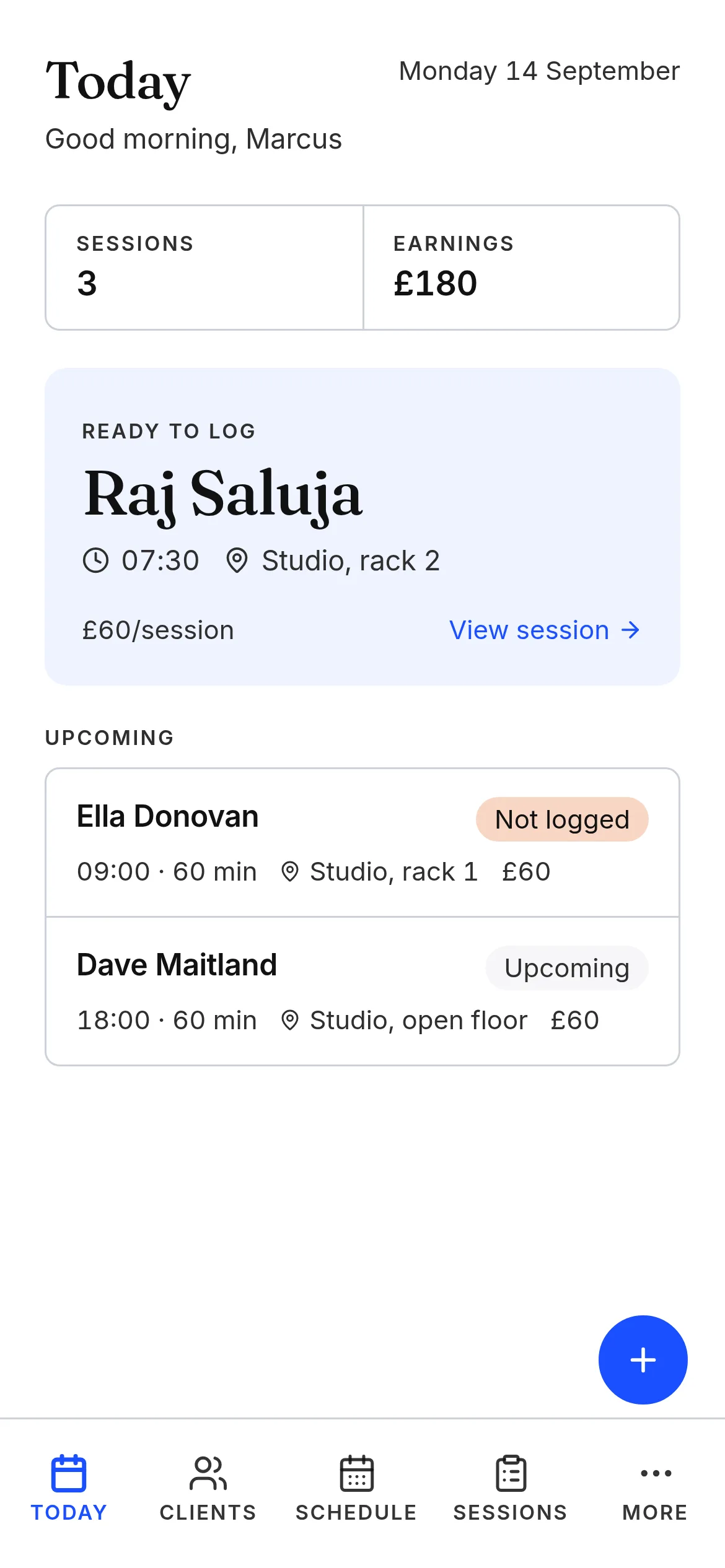Click the Good morning, Marcus greeting
The height and width of the screenshot is (1568, 725).
(193, 139)
